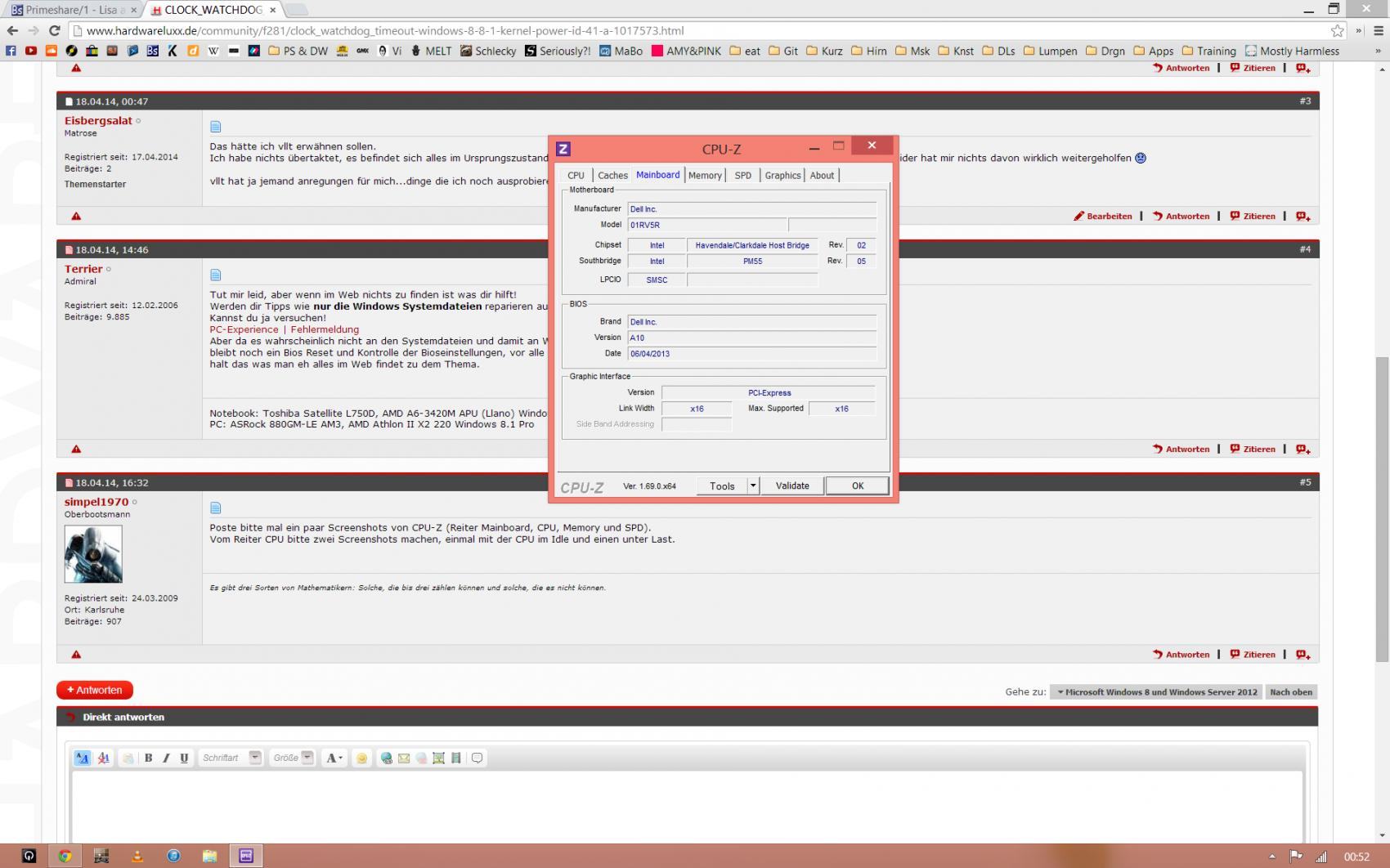Viewport: 1390px width, 868px height.
Task: Toggle bold in the reply editor
Action: coord(148,758)
